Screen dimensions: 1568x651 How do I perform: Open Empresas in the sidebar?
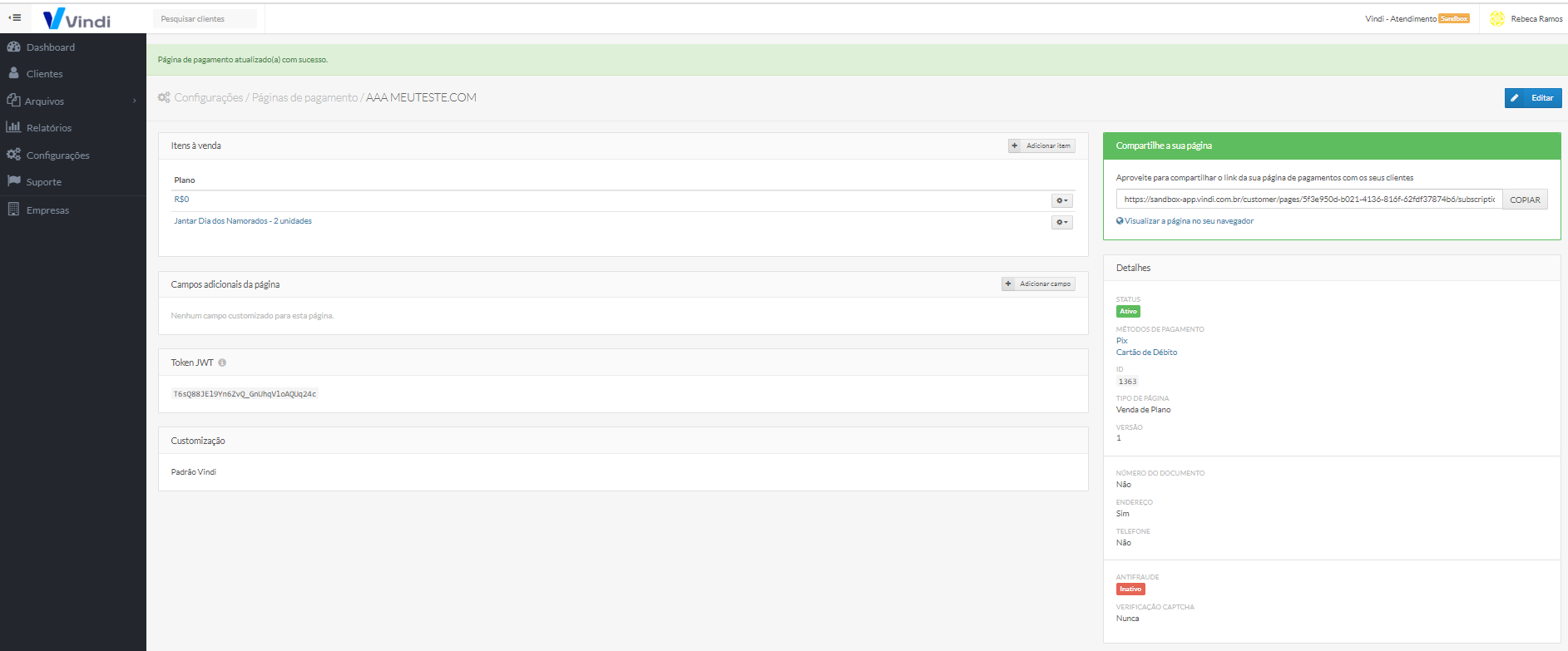point(47,210)
